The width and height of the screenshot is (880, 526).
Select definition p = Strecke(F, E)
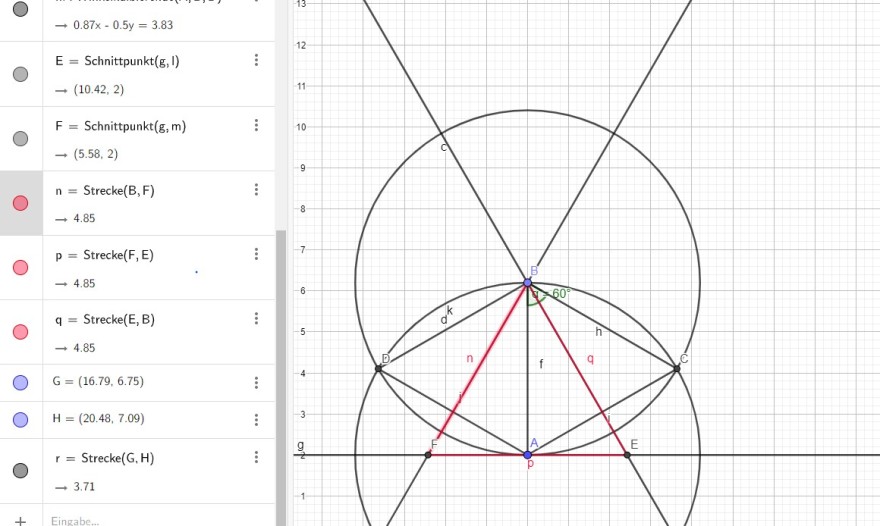(104, 255)
